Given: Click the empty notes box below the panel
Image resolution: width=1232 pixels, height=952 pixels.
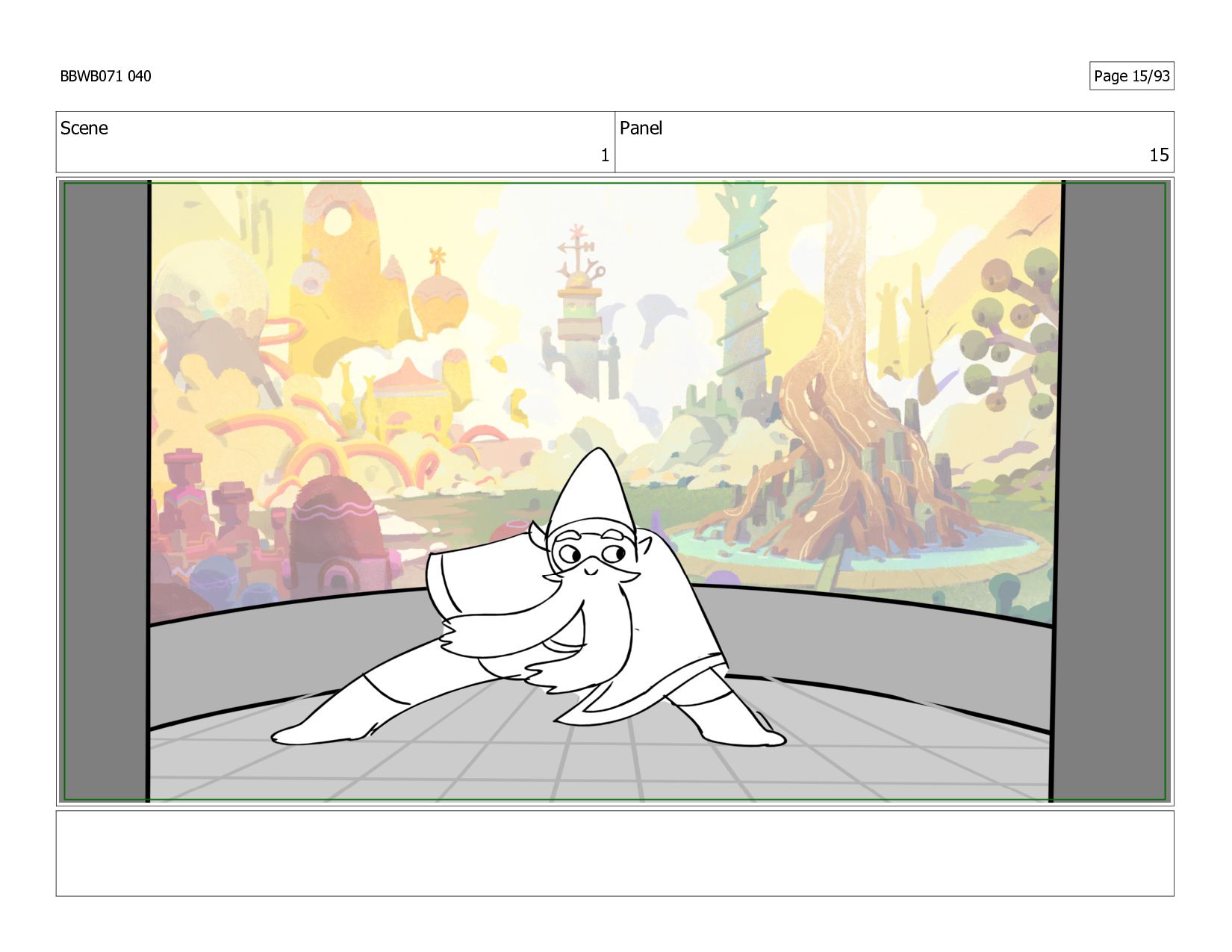Looking at the screenshot, I should pyautogui.click(x=615, y=853).
